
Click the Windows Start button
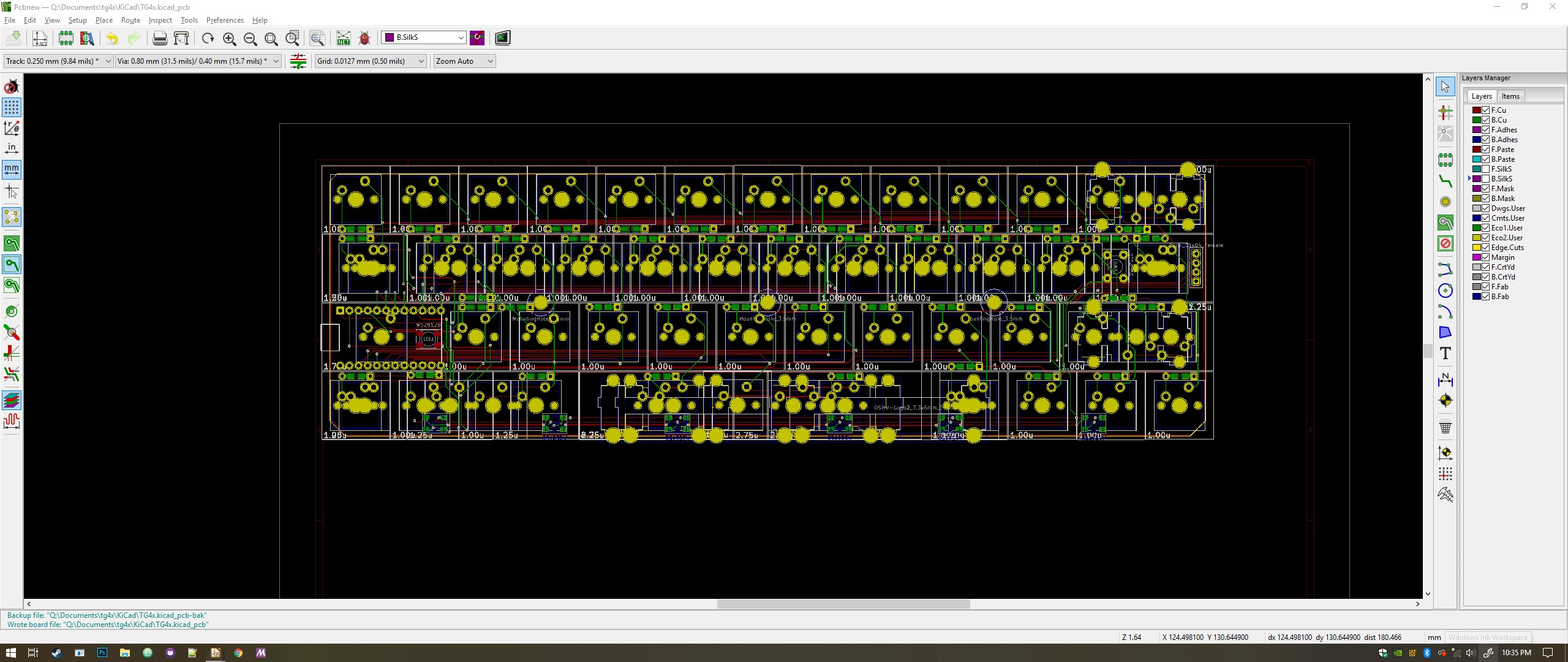point(10,653)
